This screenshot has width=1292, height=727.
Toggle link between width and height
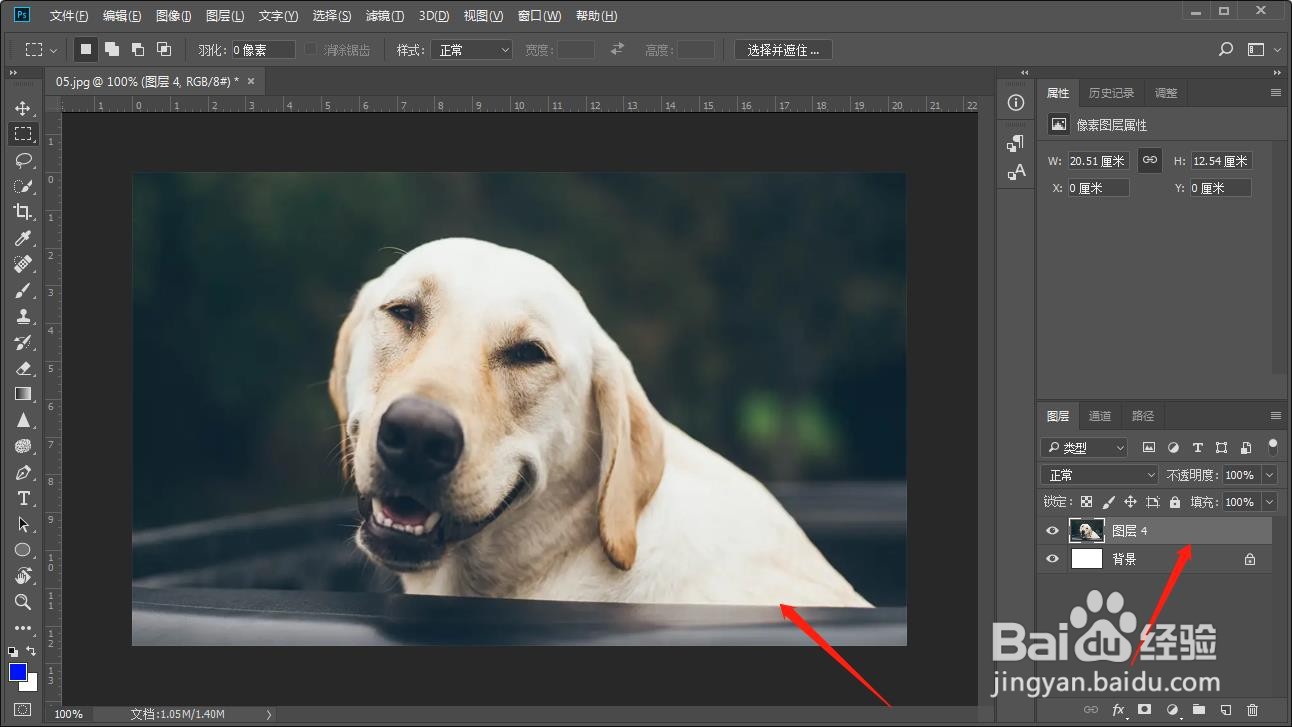1150,160
